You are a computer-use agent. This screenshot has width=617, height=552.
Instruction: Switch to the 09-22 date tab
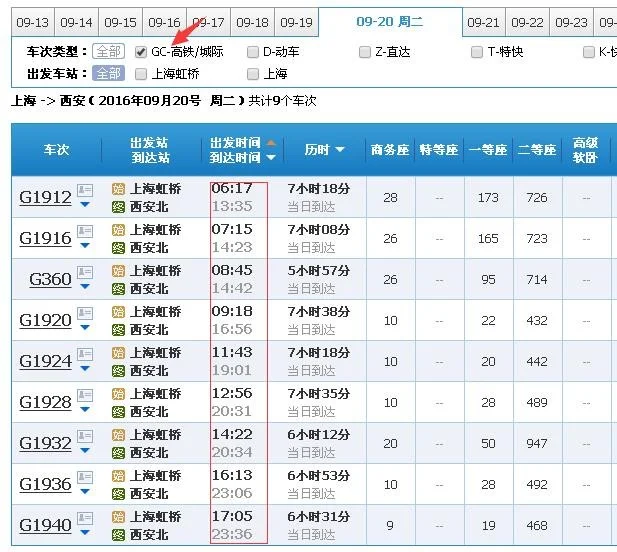(x=527, y=22)
